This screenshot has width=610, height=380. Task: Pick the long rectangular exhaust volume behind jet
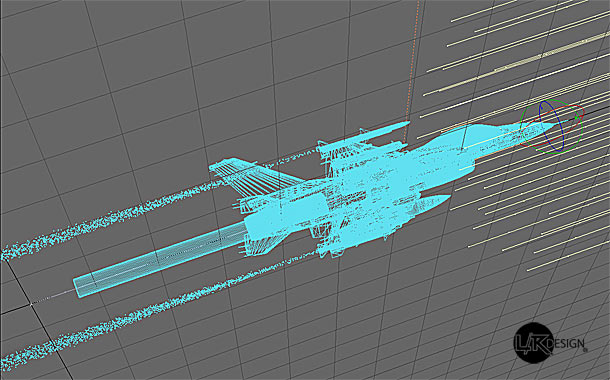tap(160, 259)
